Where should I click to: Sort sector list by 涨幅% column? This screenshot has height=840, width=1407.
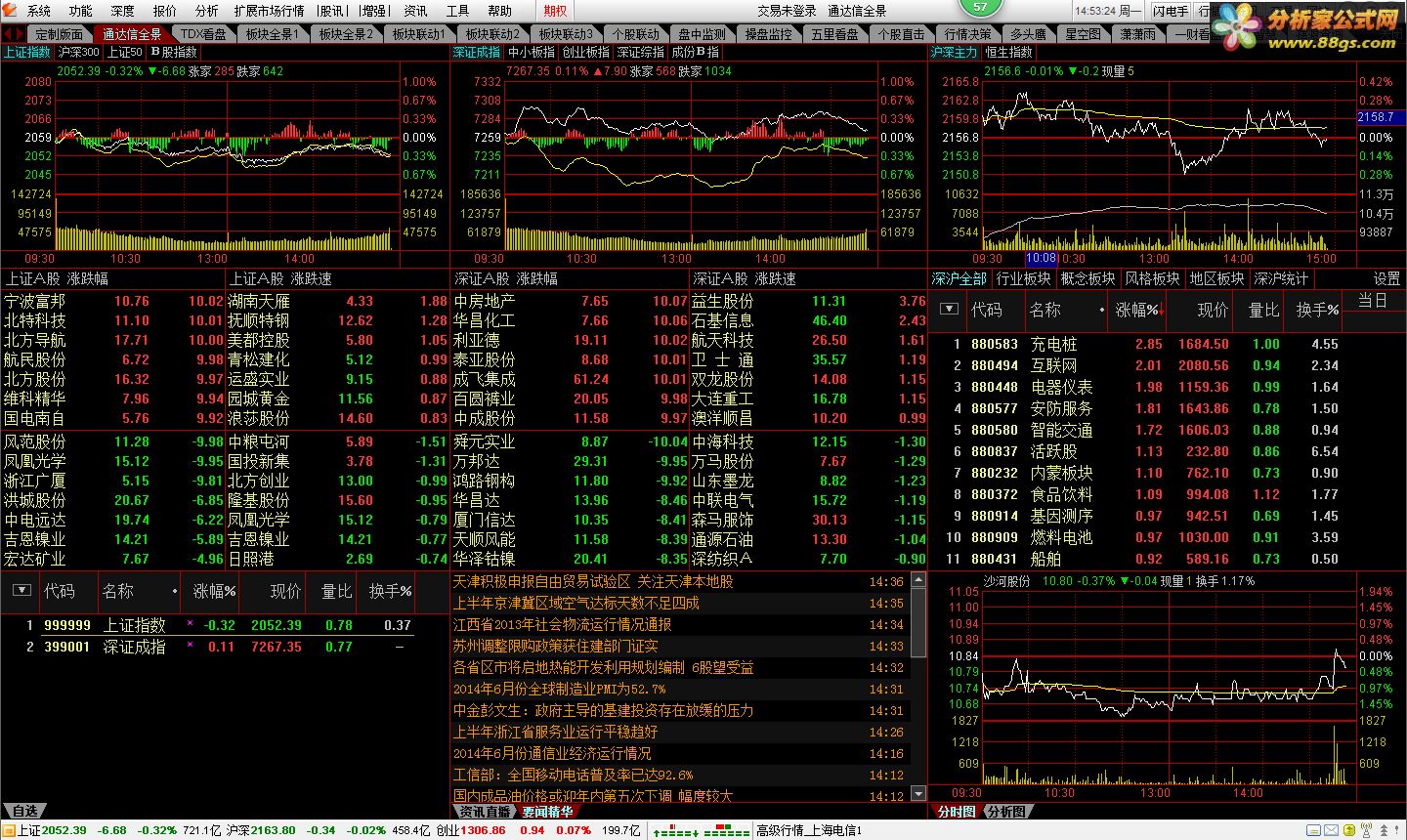[x=1137, y=310]
